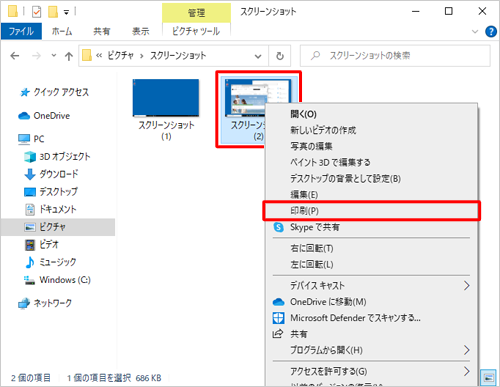Switch to the ホーム ribbon tab
The image size is (500, 387).
click(62, 31)
